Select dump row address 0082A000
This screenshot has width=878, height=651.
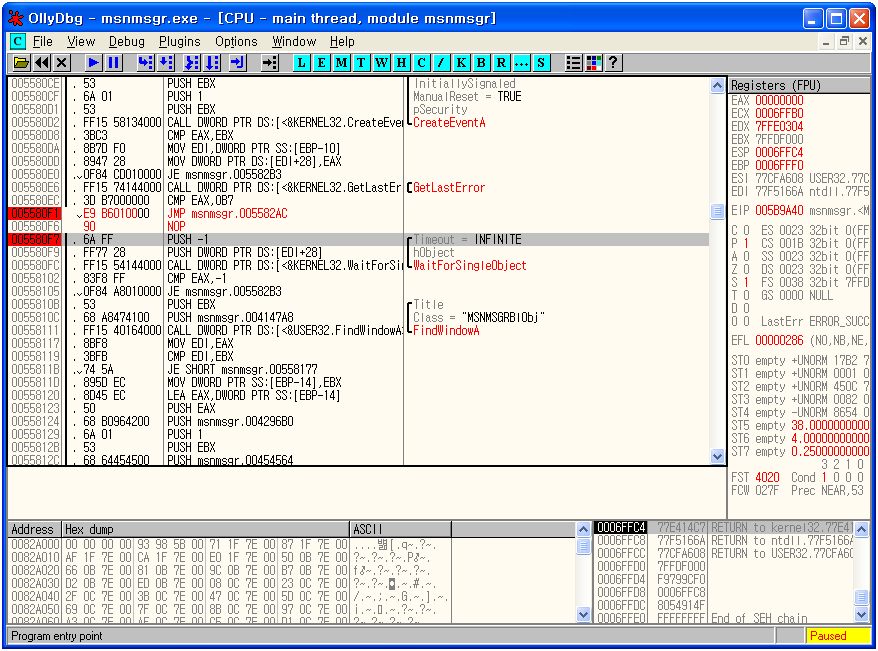coord(35,545)
